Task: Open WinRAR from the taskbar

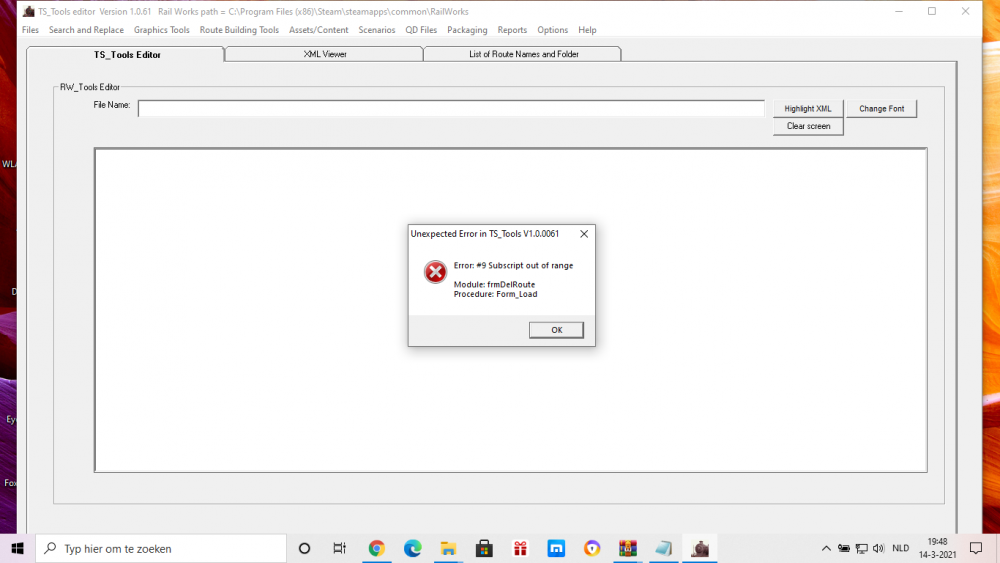Action: pyautogui.click(x=628, y=548)
